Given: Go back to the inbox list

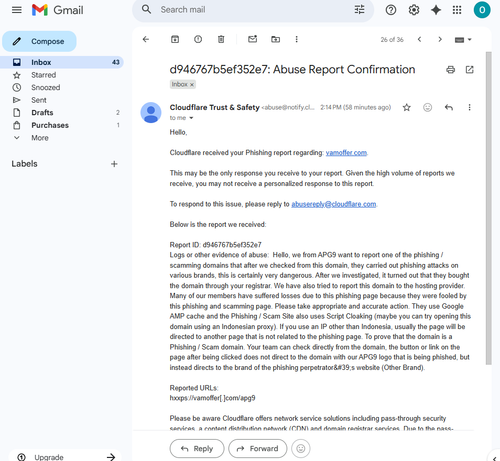Looking at the screenshot, I should [146, 39].
